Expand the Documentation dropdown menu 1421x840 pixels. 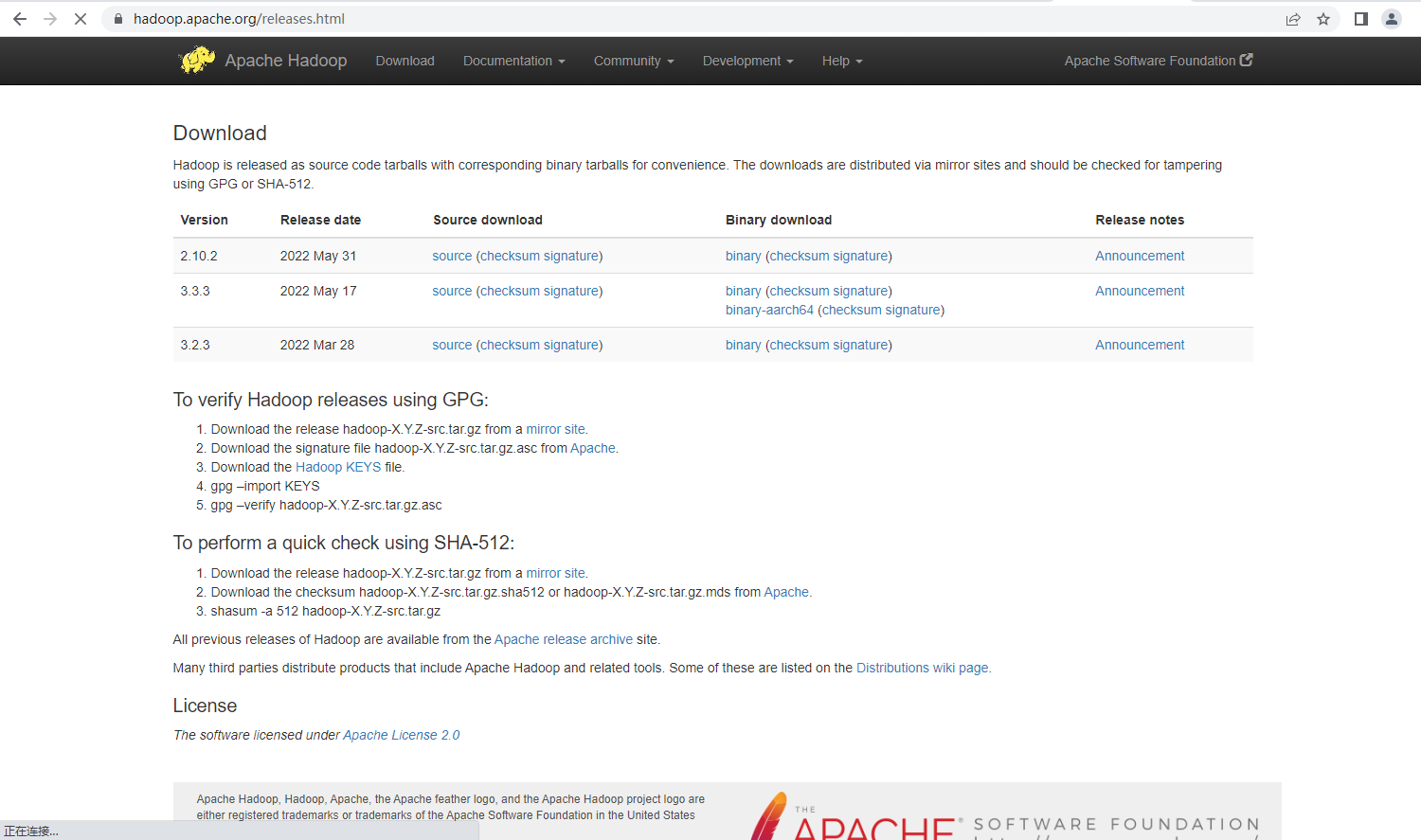[513, 61]
